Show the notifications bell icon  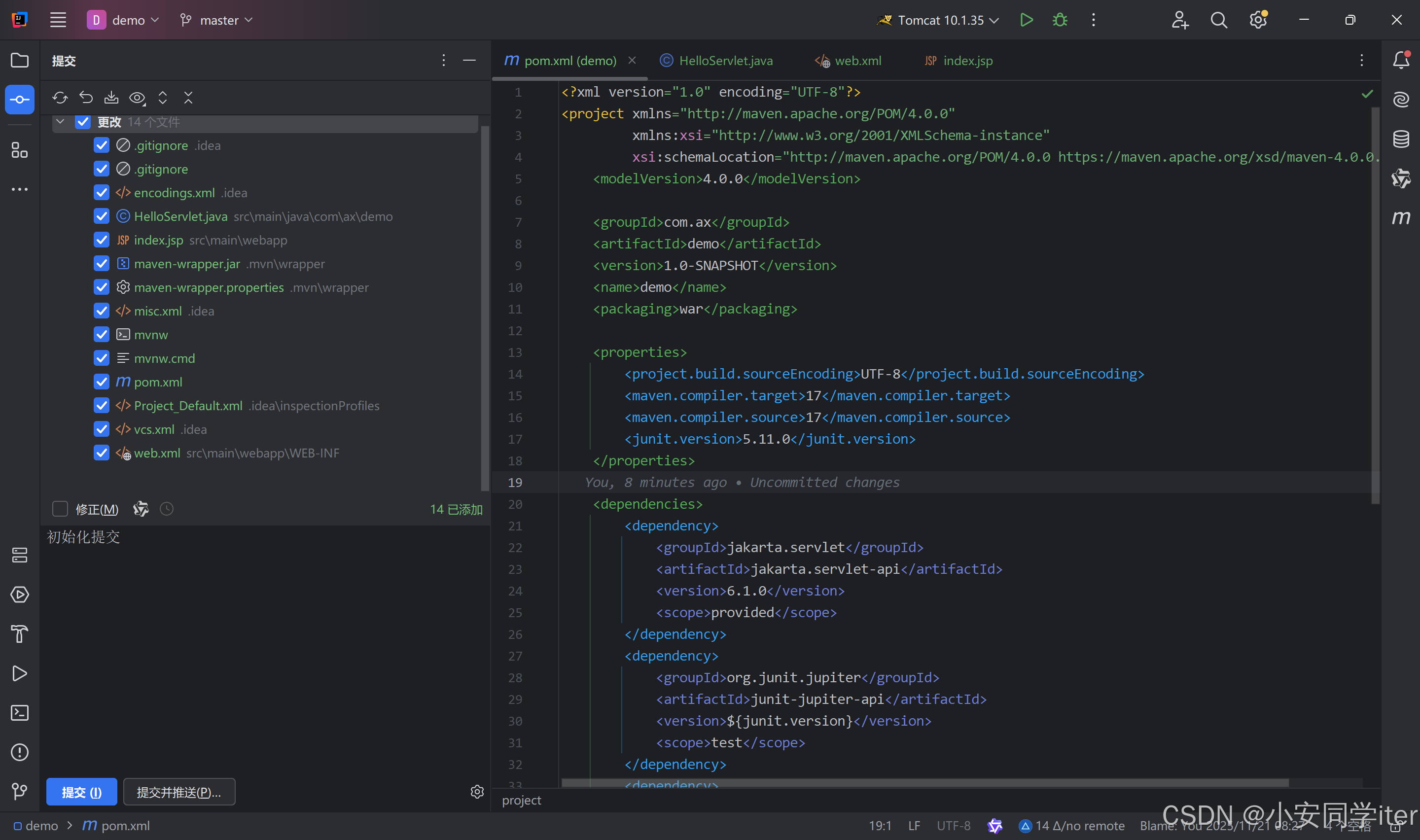click(x=1401, y=60)
